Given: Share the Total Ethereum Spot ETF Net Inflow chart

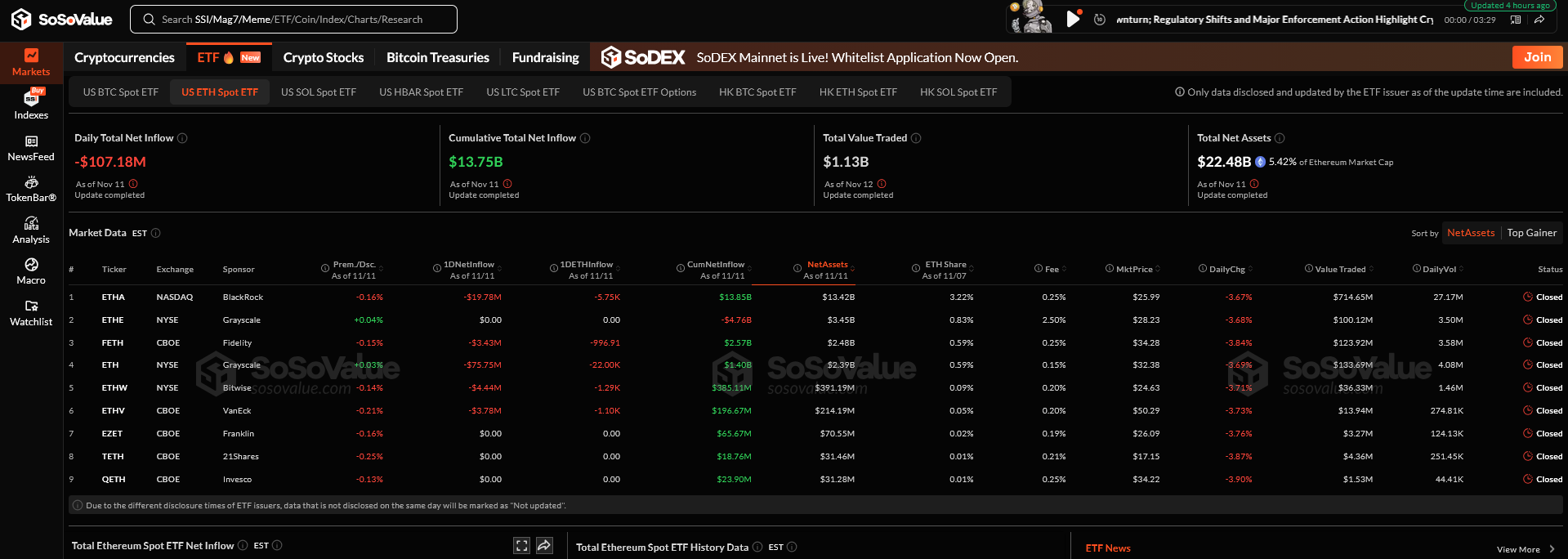Looking at the screenshot, I should click(x=544, y=545).
